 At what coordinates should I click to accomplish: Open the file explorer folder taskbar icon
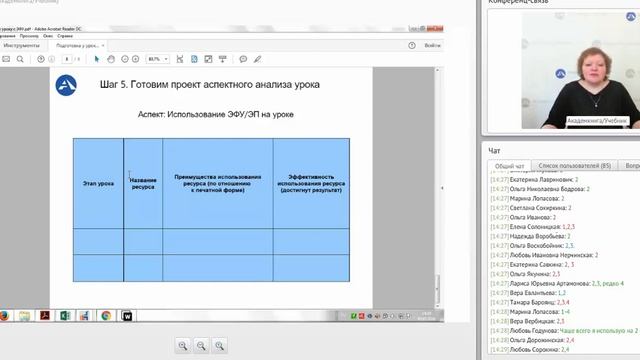coord(24,316)
